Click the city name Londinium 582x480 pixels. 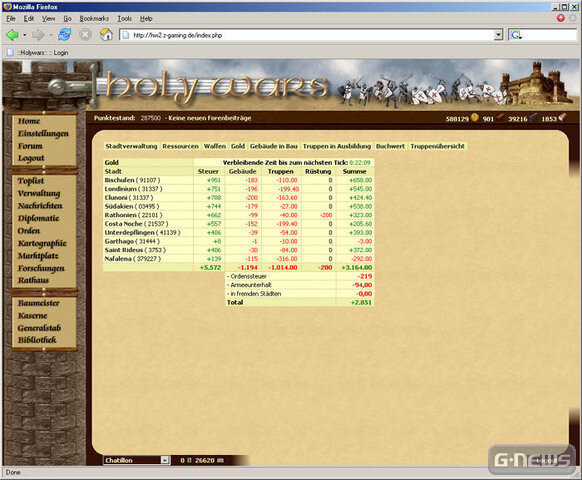click(120, 189)
